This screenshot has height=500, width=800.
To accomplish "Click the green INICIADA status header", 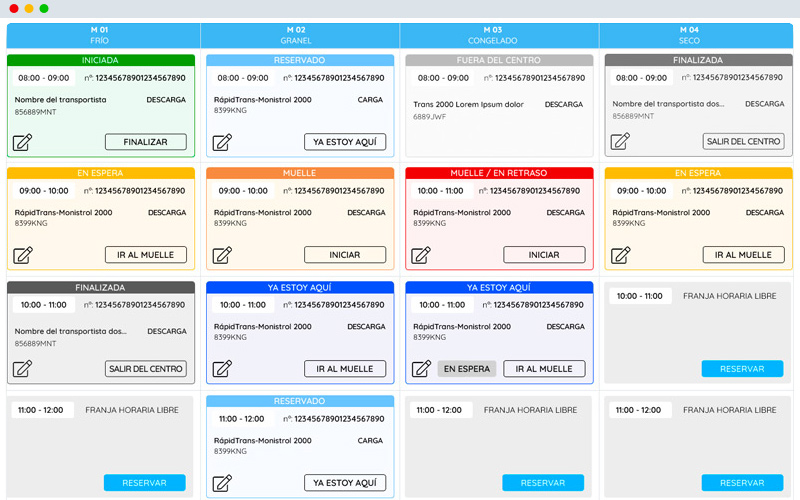I will pyautogui.click(x=101, y=60).
